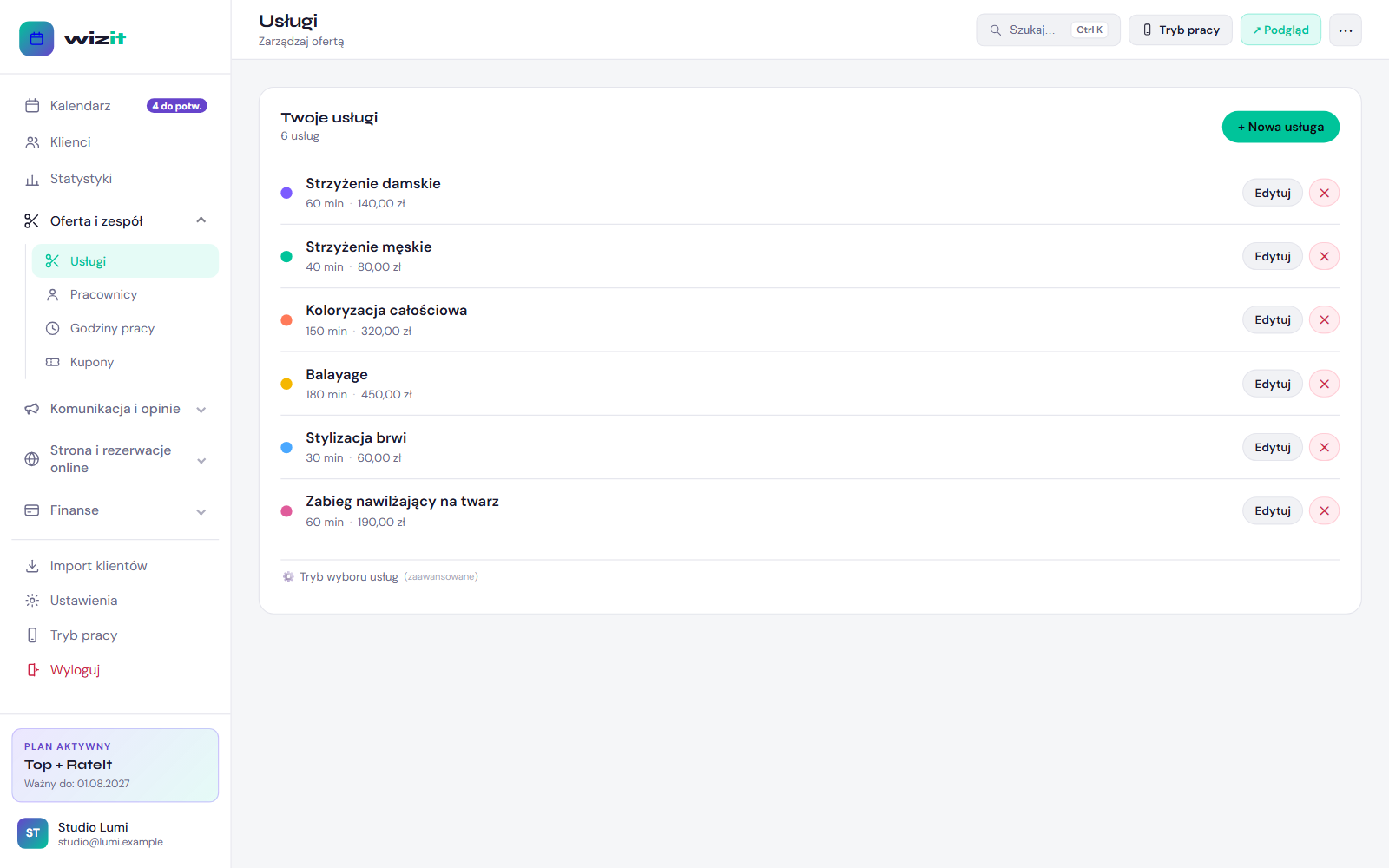
Task: Open the Kupony submenu item
Action: [125, 362]
